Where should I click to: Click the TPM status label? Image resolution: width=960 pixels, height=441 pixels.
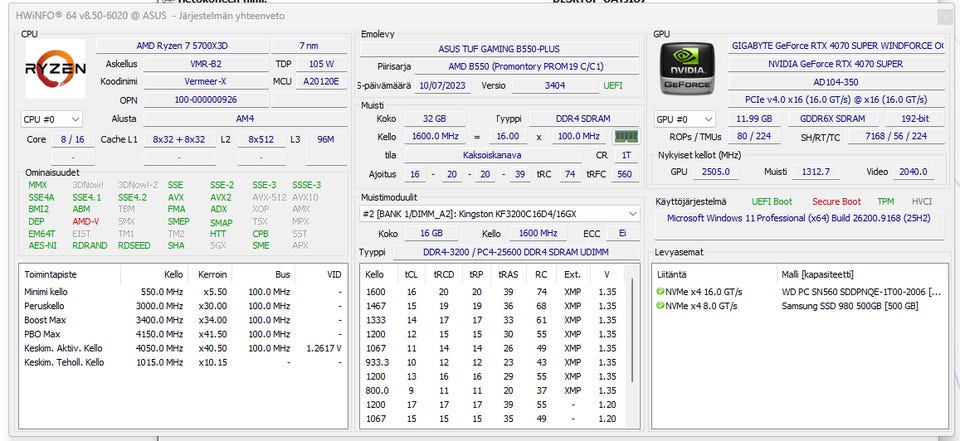click(885, 202)
